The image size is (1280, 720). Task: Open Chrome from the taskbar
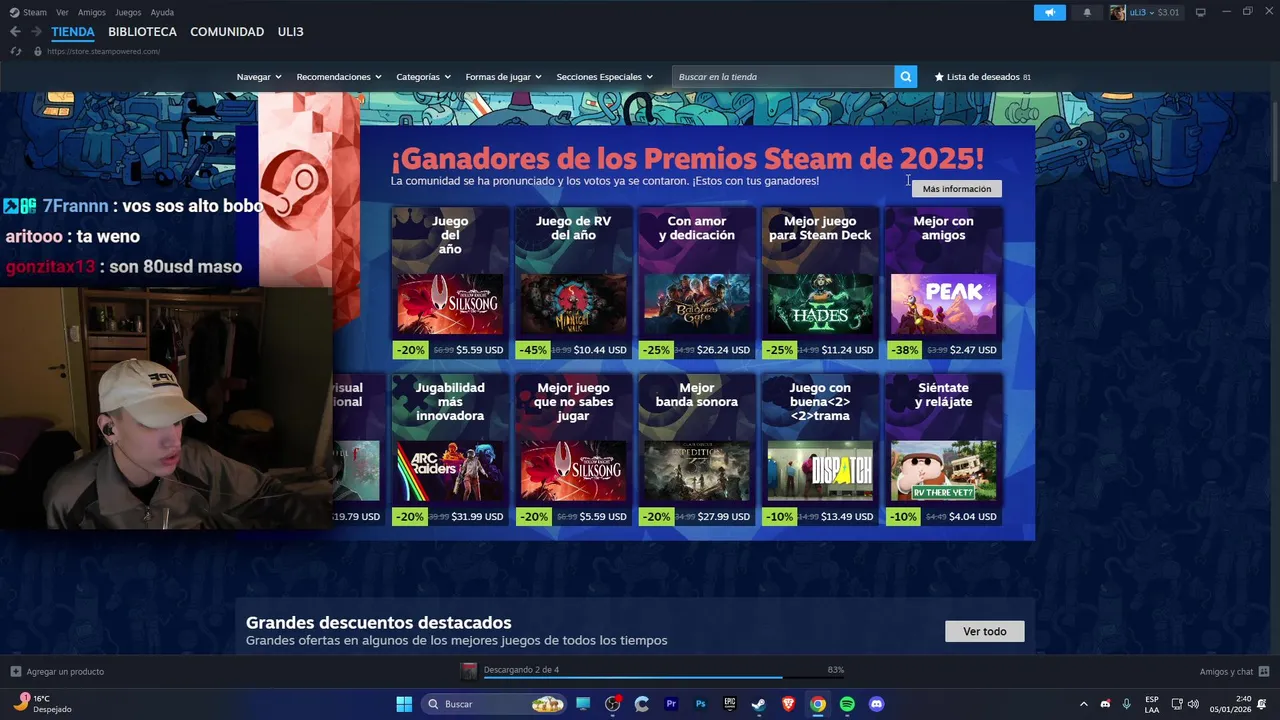pyautogui.click(x=818, y=704)
